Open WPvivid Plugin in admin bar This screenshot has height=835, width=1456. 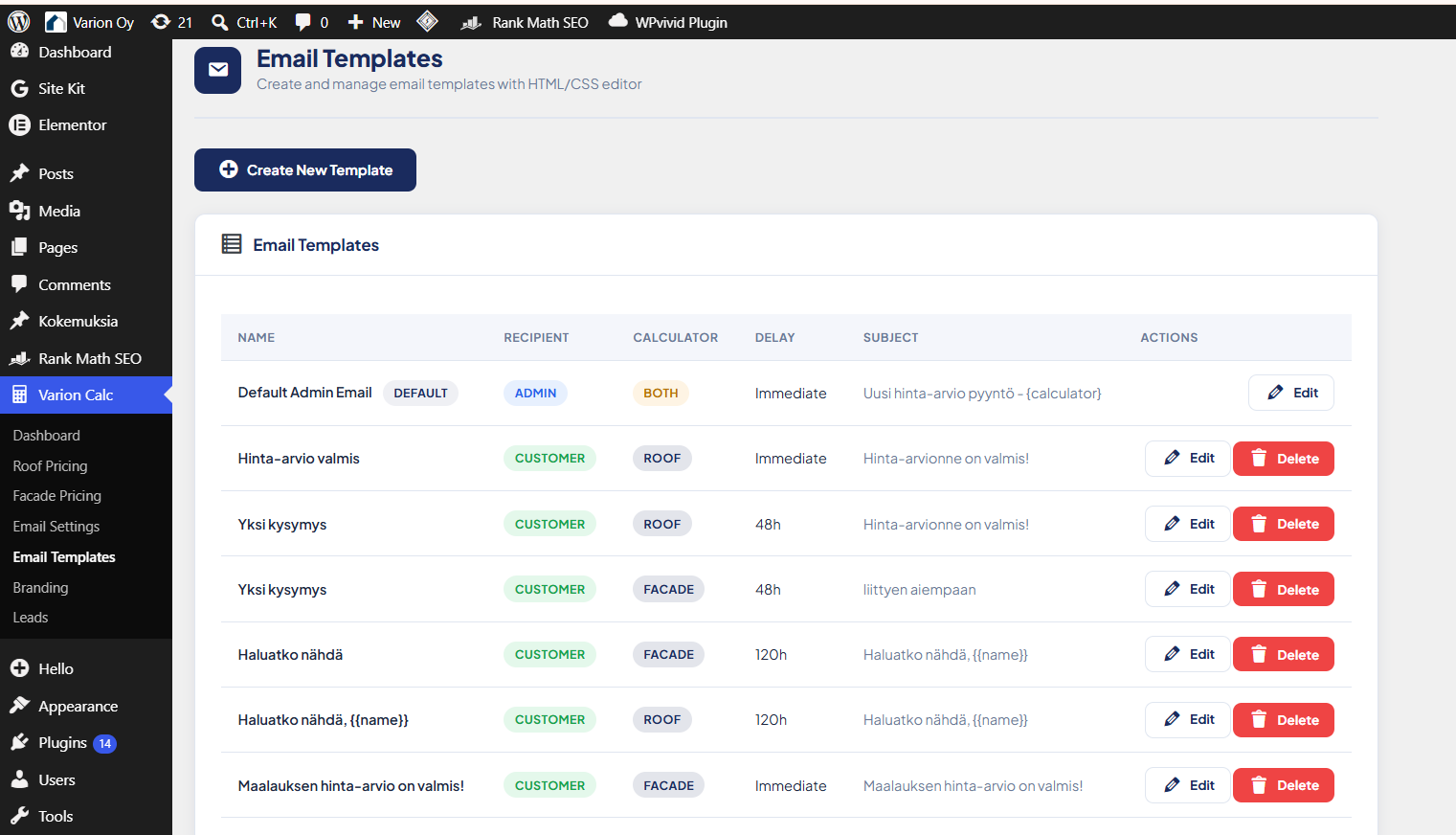tap(668, 22)
